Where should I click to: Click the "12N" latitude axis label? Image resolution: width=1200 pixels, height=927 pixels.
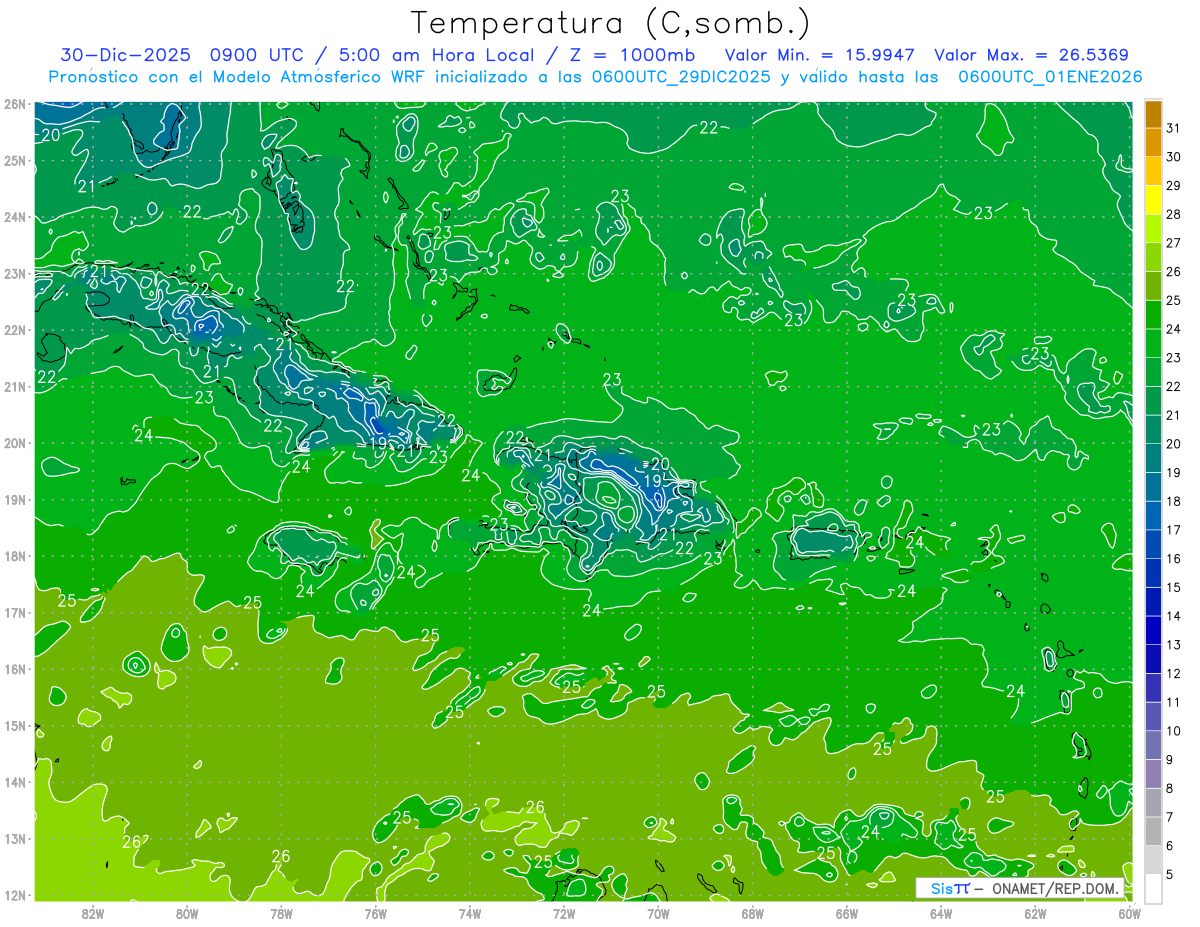point(15,895)
